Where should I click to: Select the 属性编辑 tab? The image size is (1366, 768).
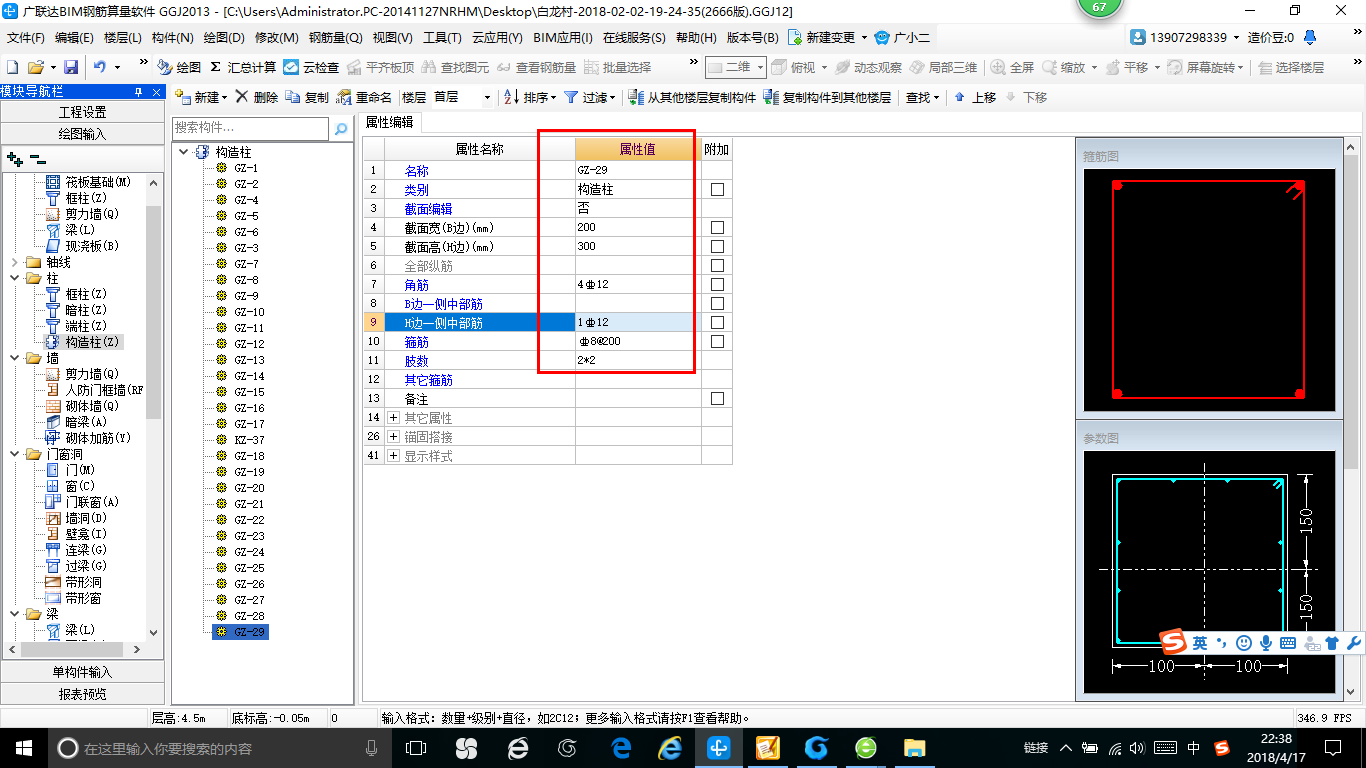point(391,122)
